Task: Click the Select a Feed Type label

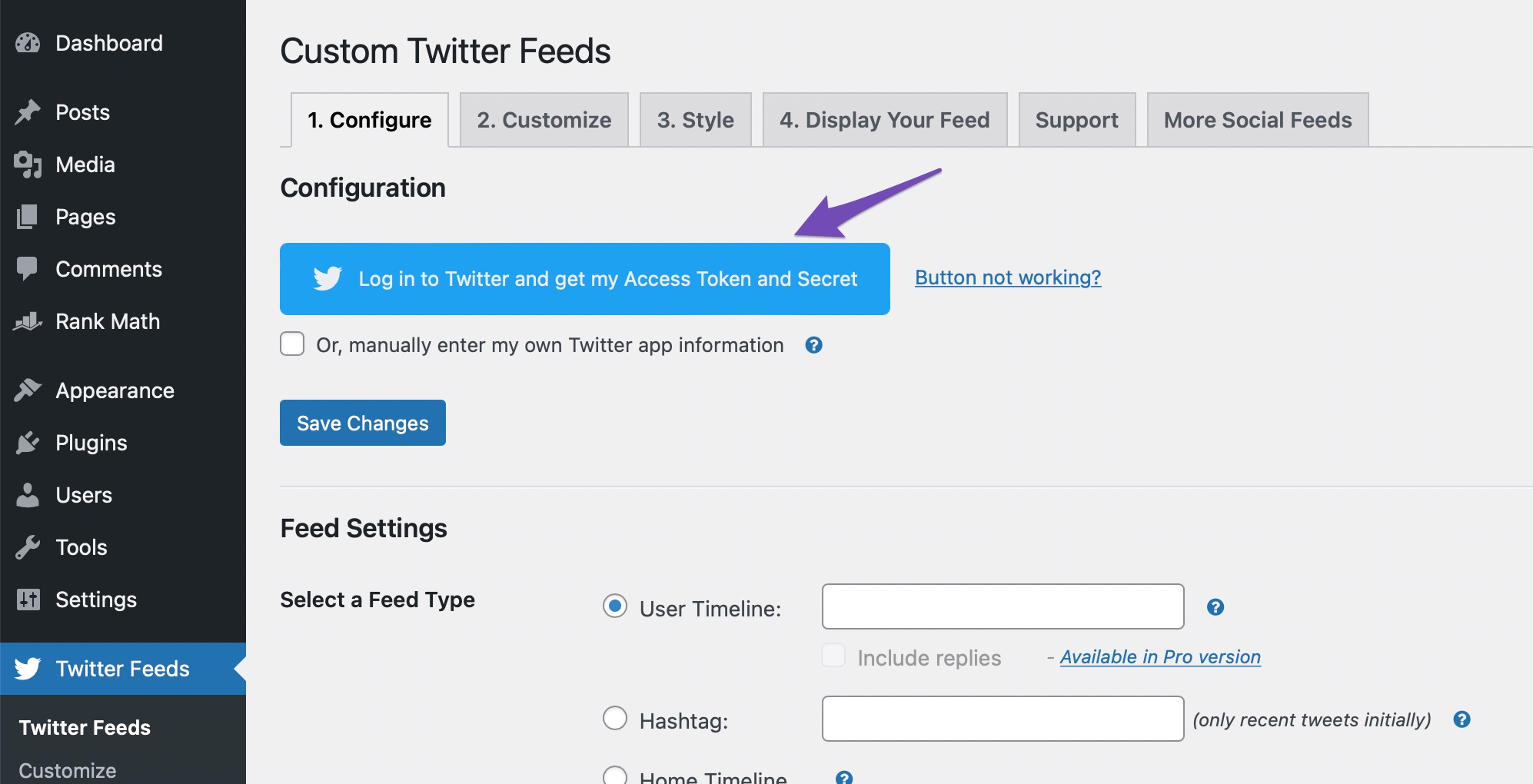Action: [x=377, y=600]
